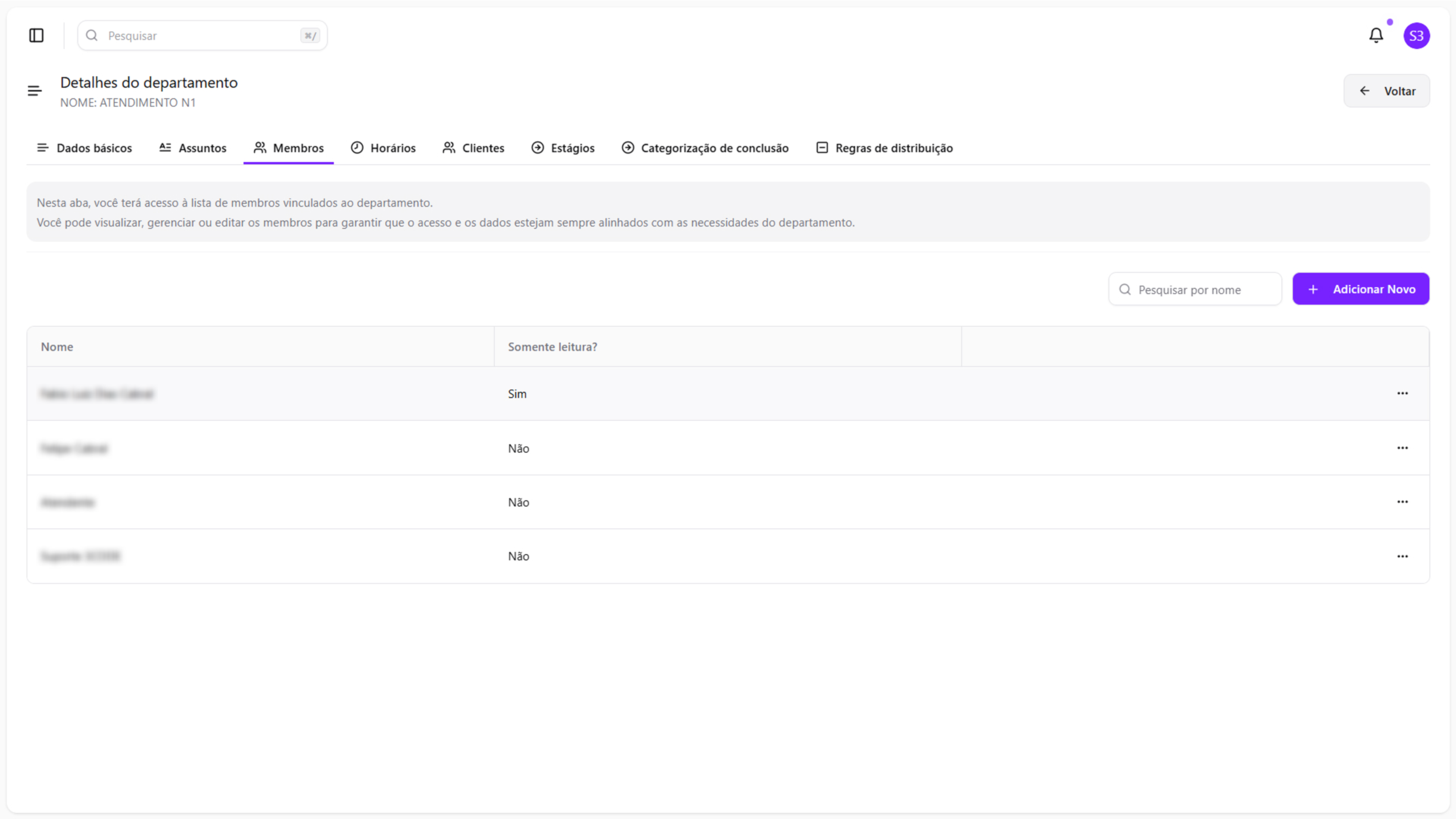Toggle the sidebar panel icon
This screenshot has height=819, width=1456.
click(36, 36)
